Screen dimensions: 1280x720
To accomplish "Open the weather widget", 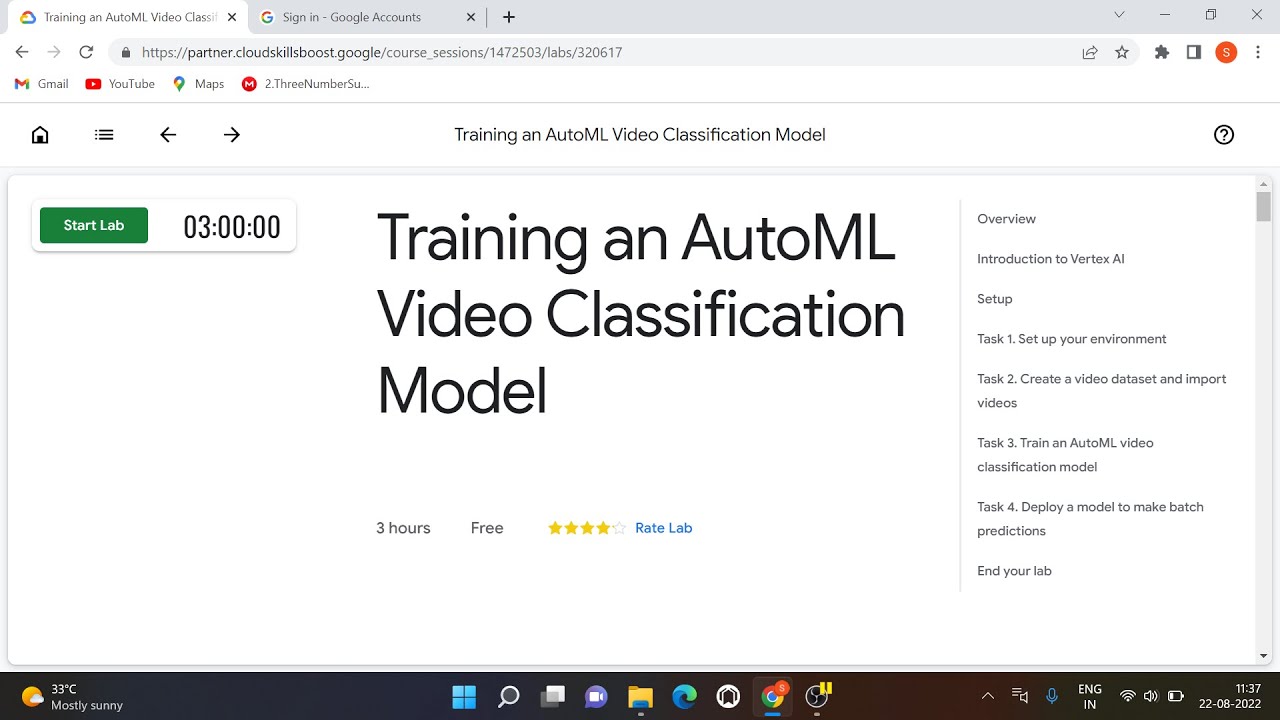I will [72, 697].
